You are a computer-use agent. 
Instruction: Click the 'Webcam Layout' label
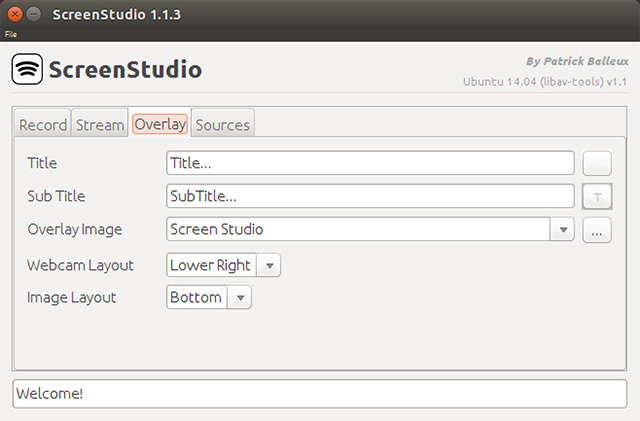(80, 265)
